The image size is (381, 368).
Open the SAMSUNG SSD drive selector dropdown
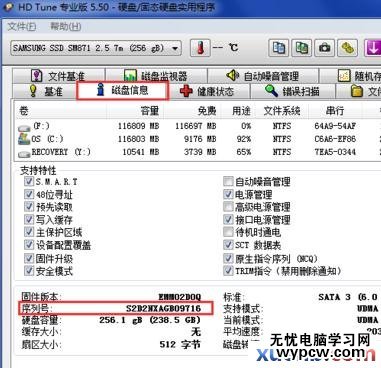point(96,48)
